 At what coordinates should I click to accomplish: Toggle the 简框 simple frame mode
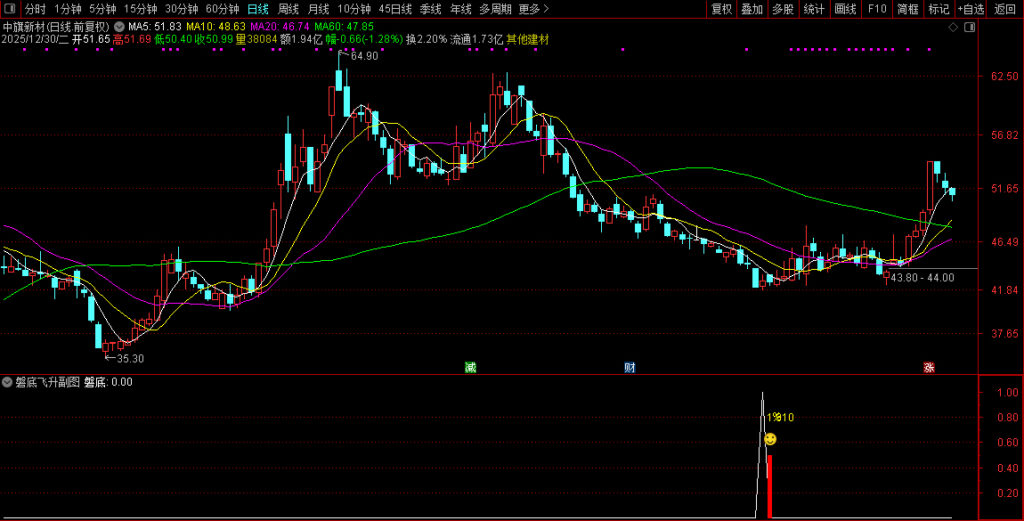907,9
